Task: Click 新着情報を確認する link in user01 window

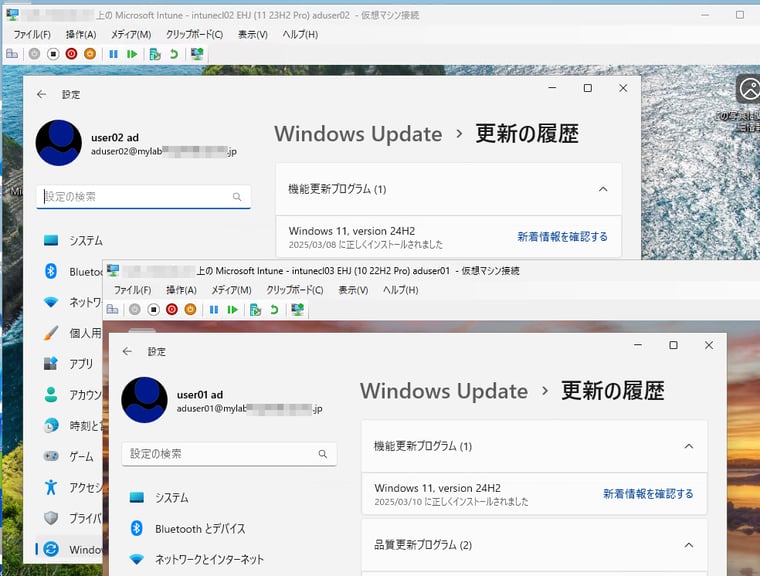Action: (x=648, y=494)
